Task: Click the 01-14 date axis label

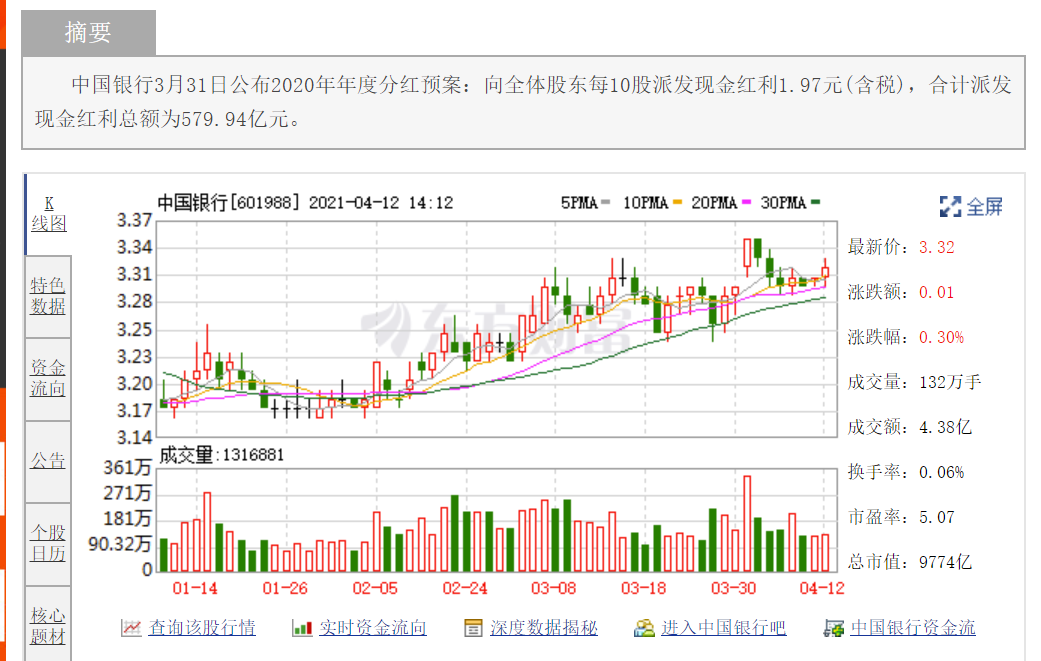Action: tap(195, 588)
